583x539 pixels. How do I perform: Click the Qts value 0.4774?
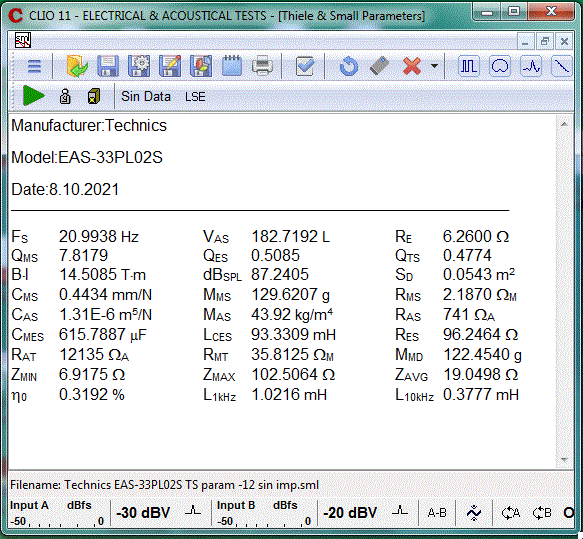click(x=467, y=256)
